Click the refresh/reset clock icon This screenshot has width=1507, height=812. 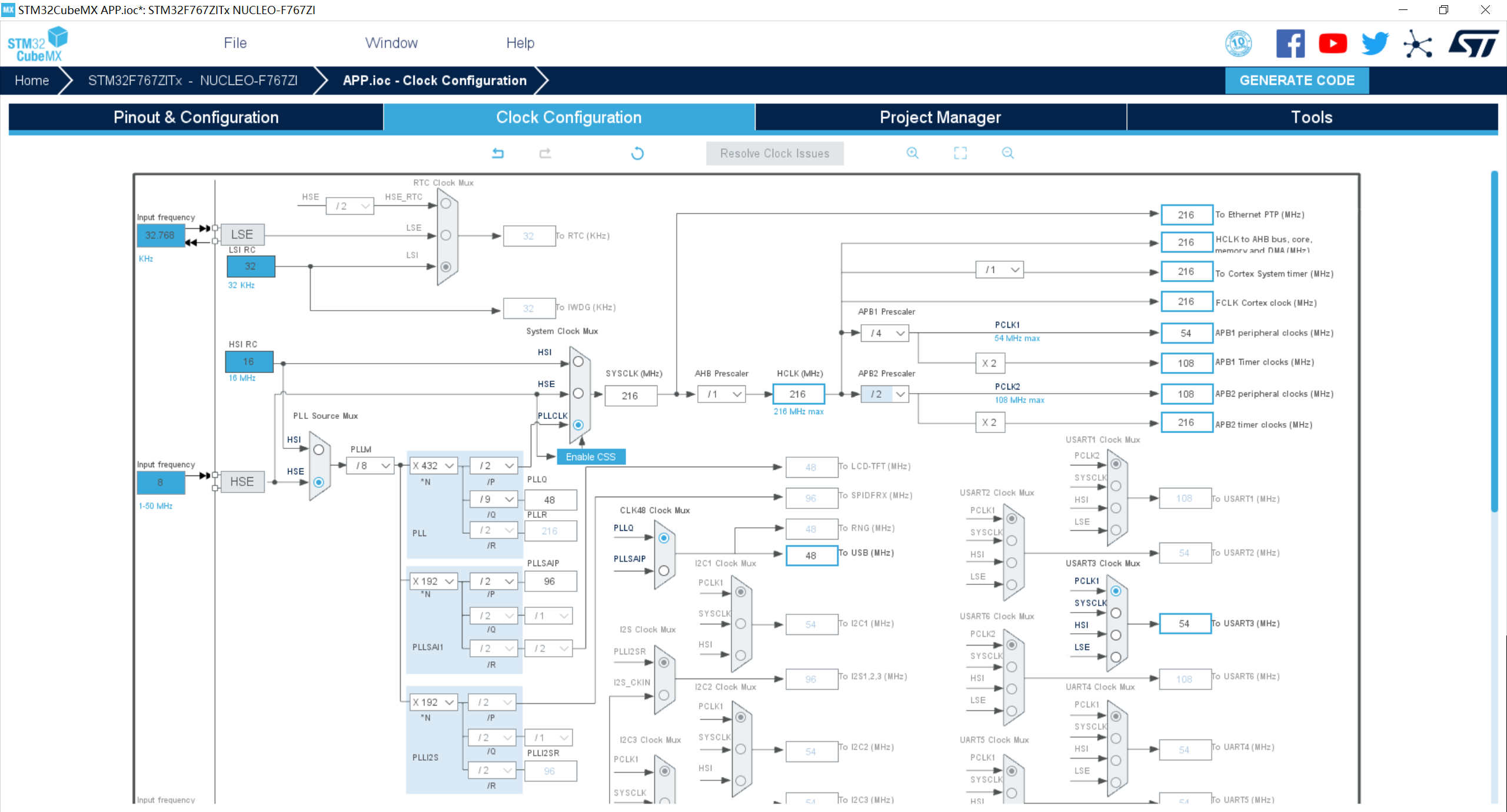point(636,153)
